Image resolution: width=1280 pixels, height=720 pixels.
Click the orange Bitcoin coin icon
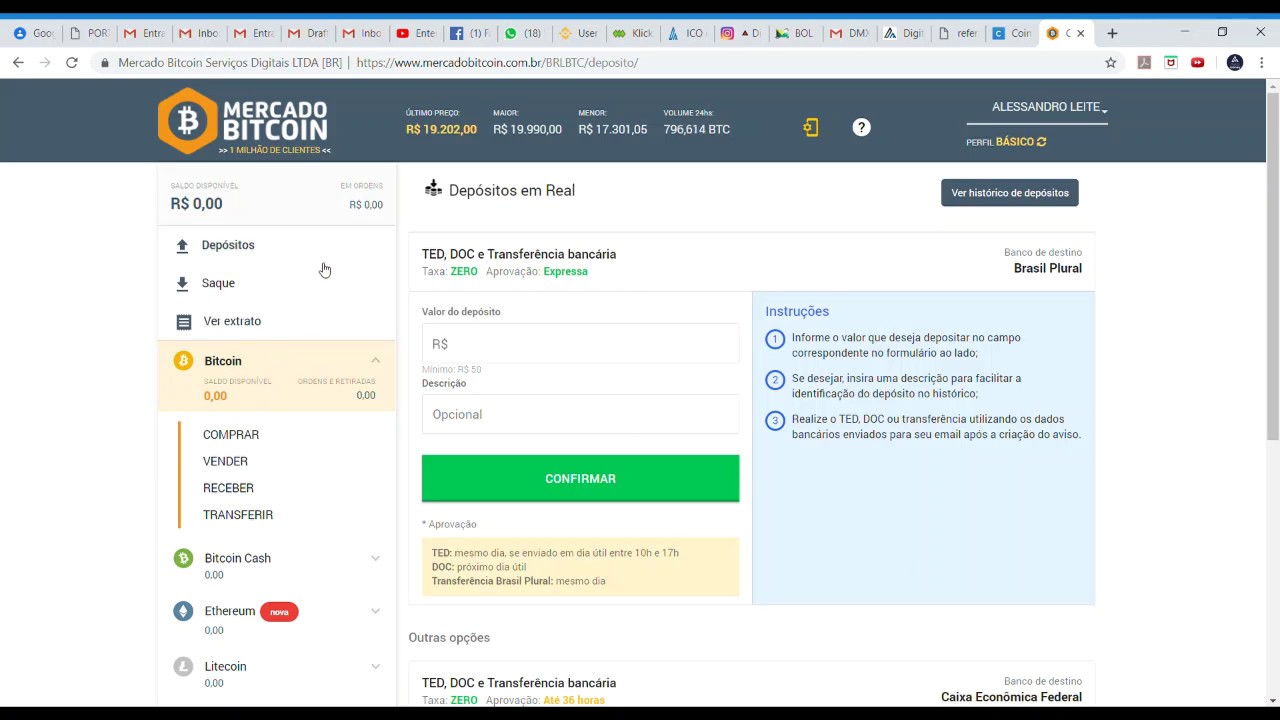pos(183,361)
